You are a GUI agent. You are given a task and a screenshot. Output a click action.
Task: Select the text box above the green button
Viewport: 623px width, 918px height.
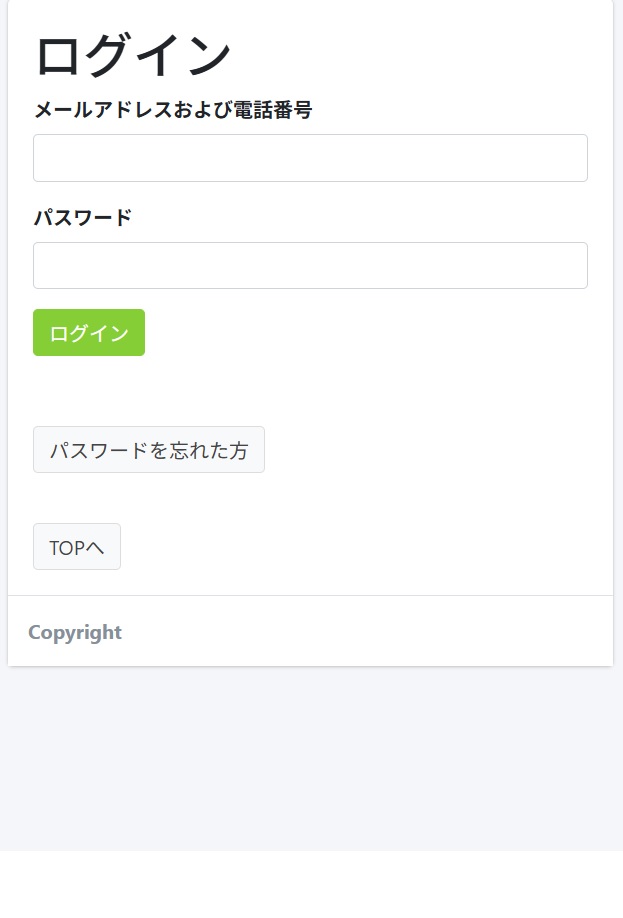(310, 265)
